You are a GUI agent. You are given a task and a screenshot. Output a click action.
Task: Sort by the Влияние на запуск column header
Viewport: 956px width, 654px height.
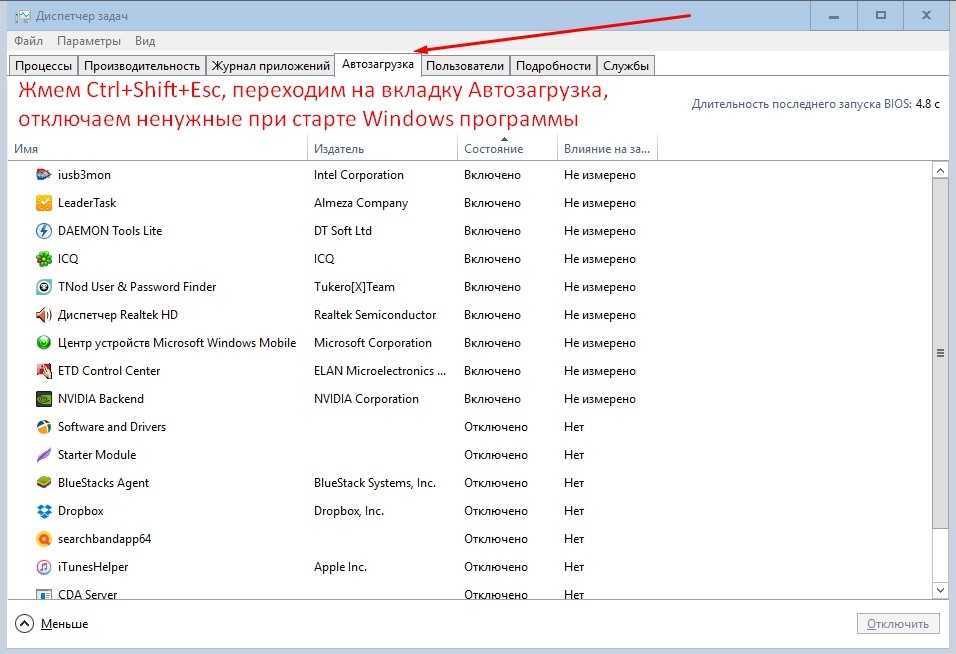(607, 149)
